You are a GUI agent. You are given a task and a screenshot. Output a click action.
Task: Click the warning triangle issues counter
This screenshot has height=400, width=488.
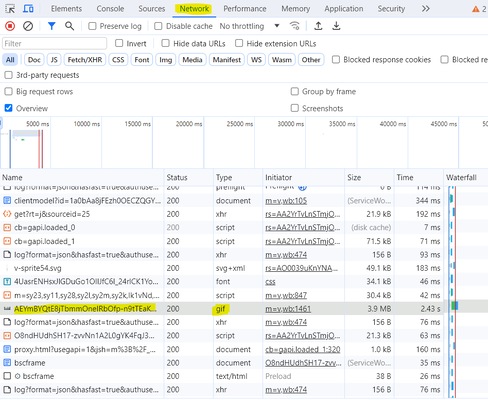point(479,9)
